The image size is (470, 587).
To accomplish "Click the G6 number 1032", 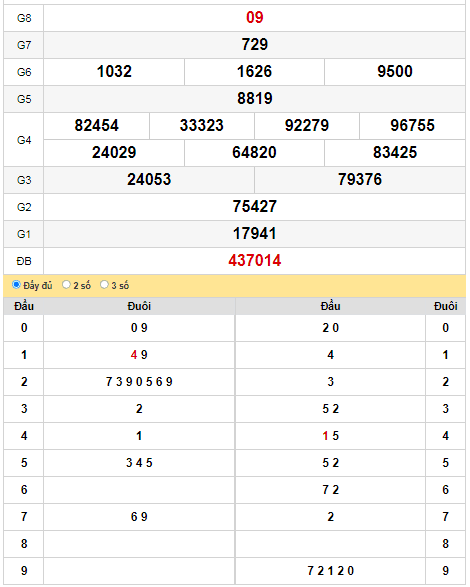I will (x=114, y=72).
